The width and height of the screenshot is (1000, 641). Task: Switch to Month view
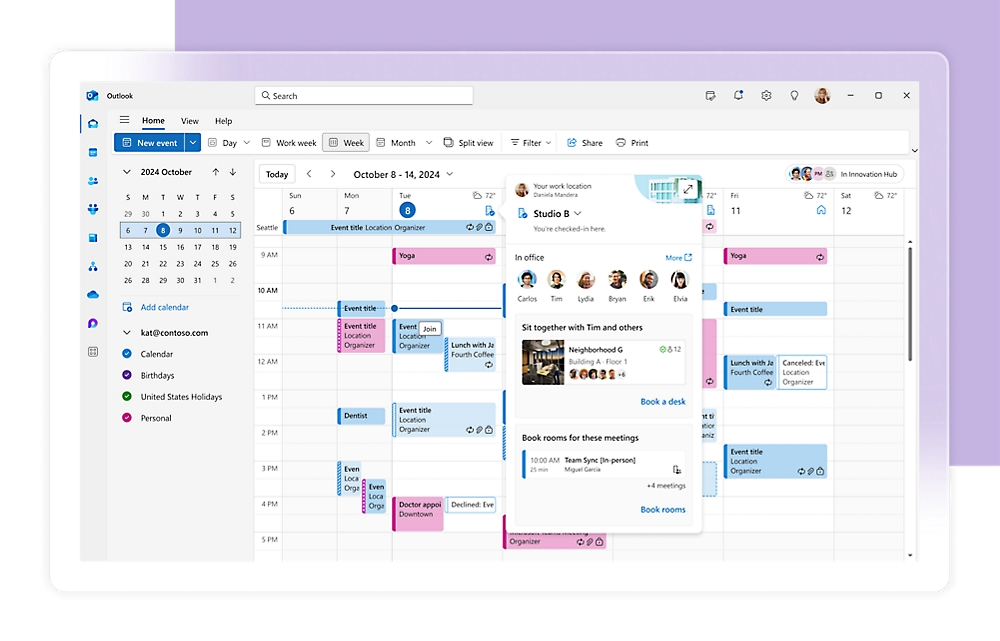tap(396, 143)
